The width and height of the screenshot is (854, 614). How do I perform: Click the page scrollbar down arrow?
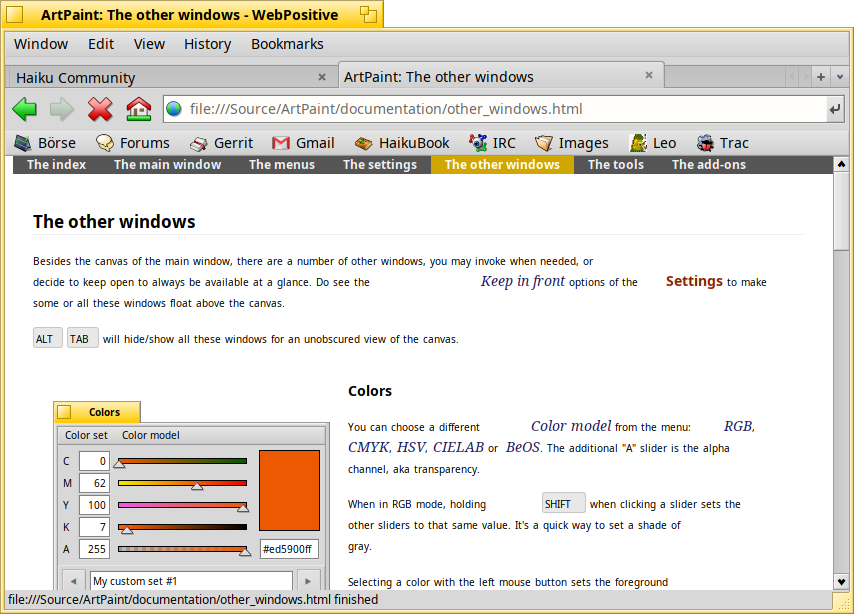click(x=841, y=581)
